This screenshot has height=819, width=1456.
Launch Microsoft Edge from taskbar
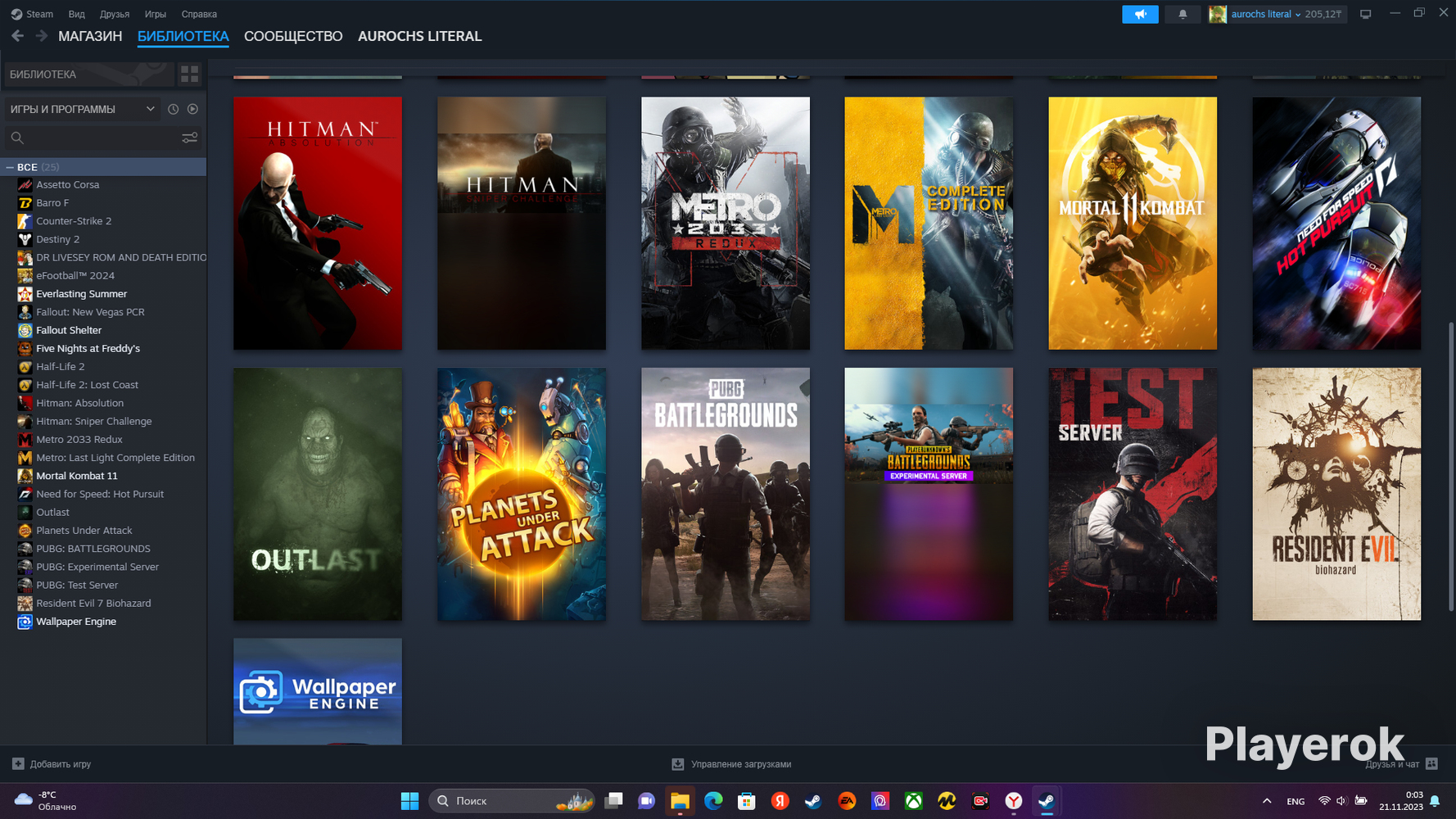[713, 801]
